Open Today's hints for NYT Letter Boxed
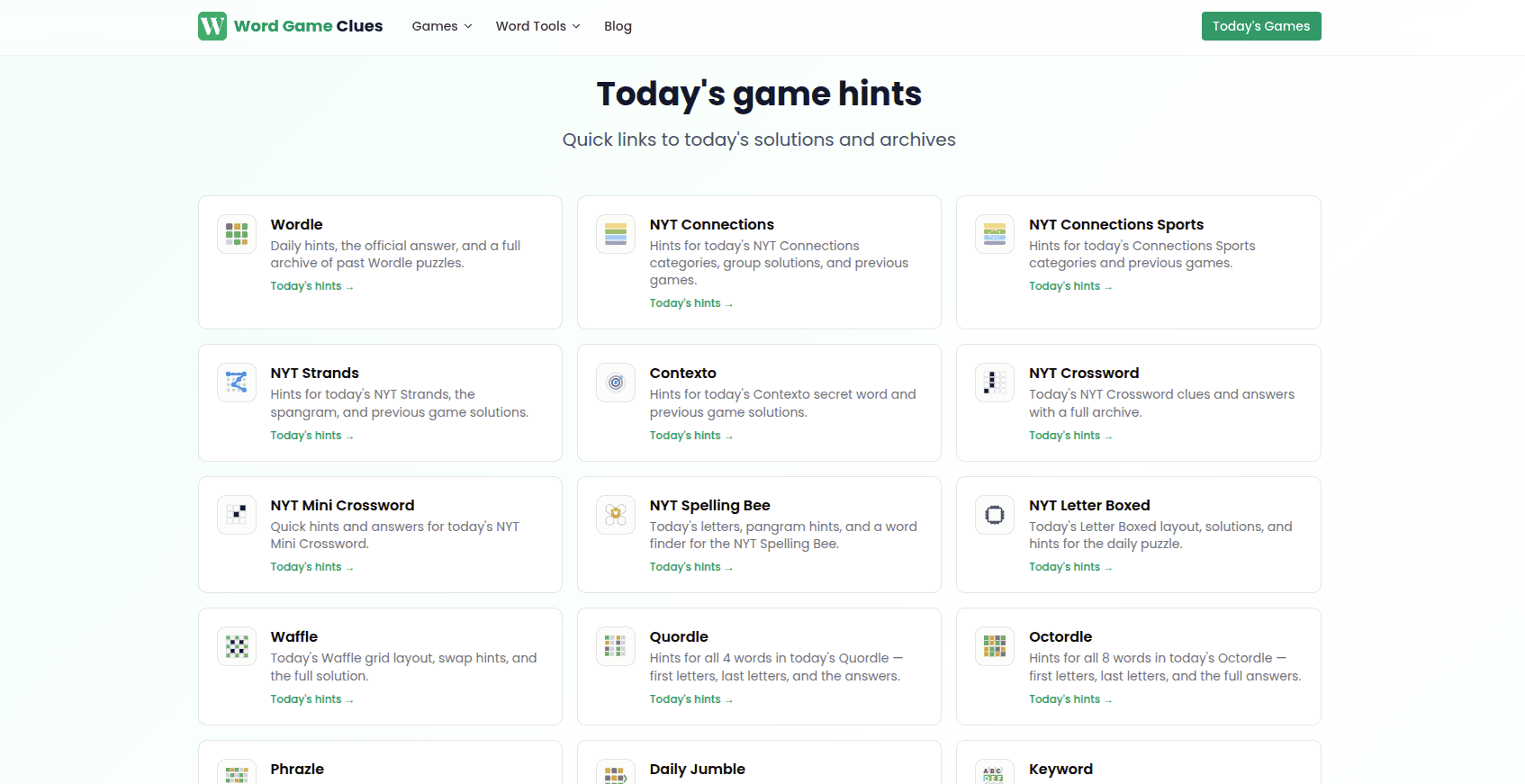The height and width of the screenshot is (784, 1525). [x=1070, y=567]
